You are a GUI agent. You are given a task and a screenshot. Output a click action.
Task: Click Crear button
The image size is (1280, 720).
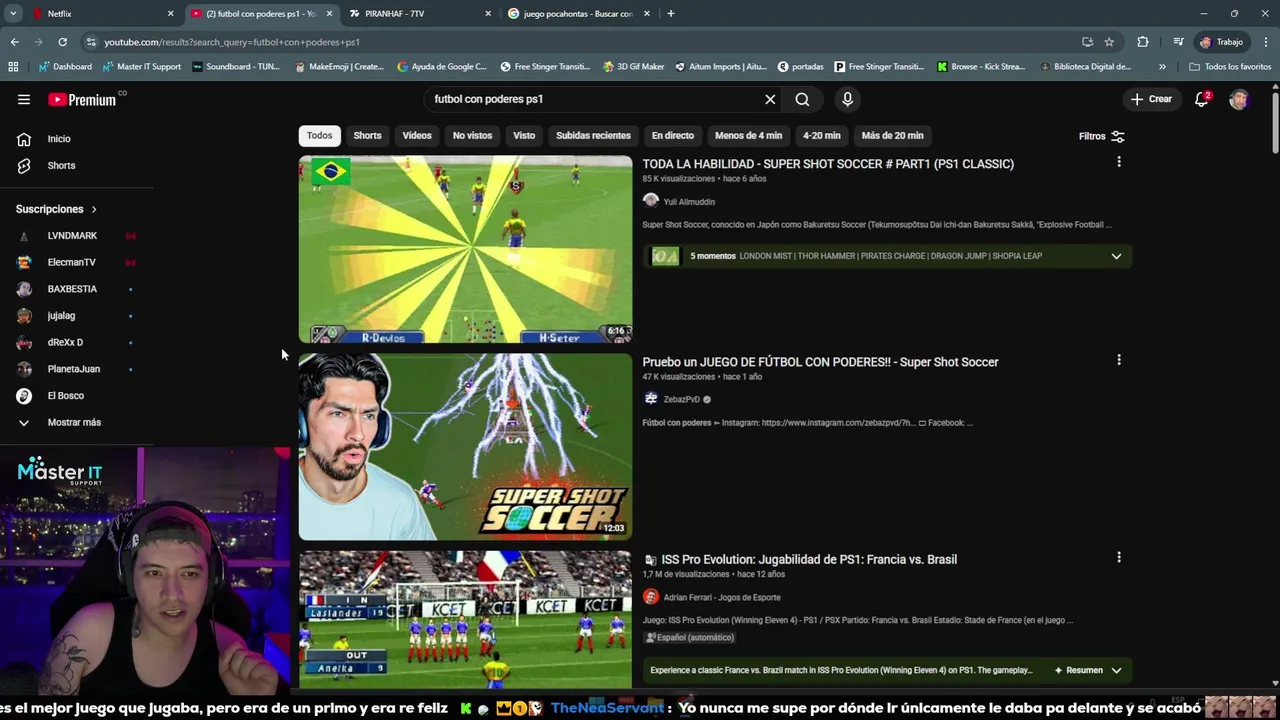pos(1151,99)
